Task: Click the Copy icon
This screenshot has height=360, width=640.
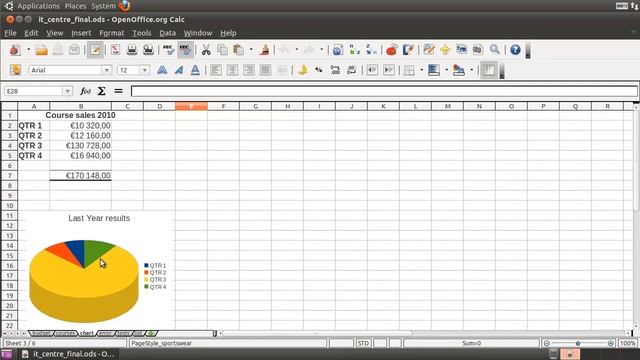Action: [222, 50]
